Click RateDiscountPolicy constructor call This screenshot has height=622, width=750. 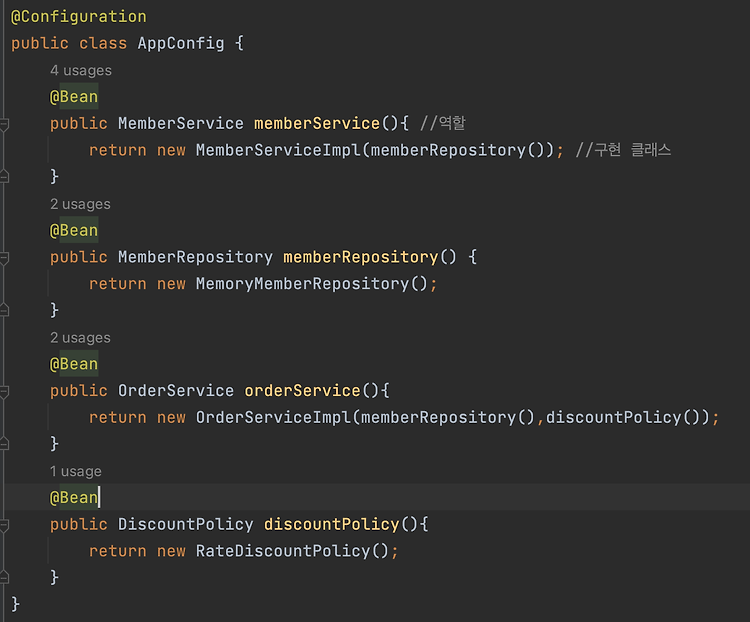click(283, 551)
